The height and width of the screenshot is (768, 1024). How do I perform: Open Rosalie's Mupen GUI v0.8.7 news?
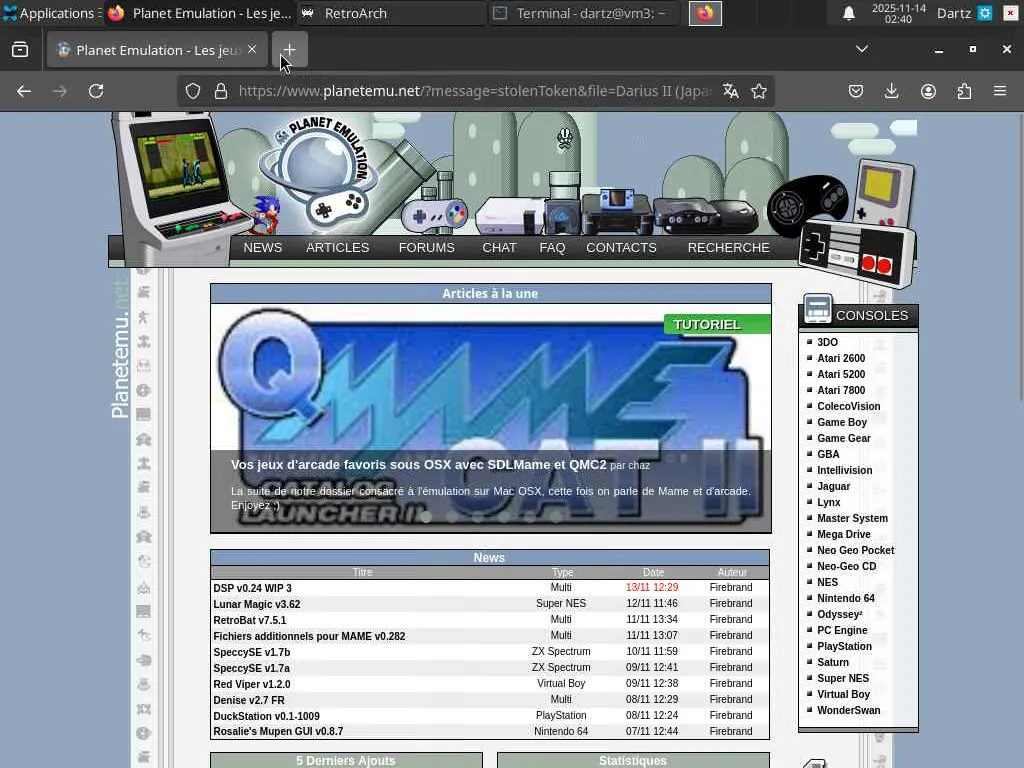click(x=278, y=731)
